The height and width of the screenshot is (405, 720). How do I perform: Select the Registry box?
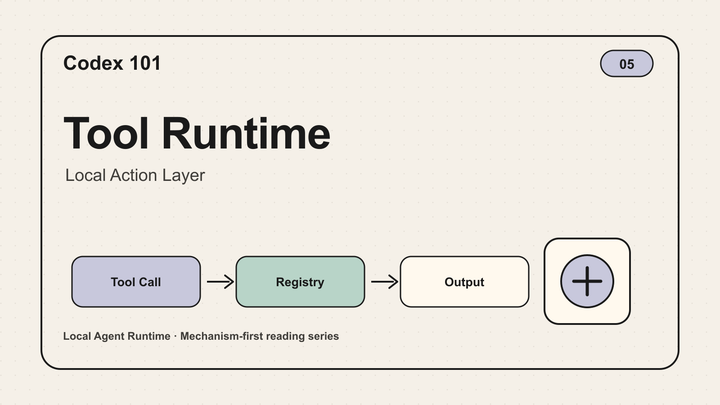(x=300, y=281)
